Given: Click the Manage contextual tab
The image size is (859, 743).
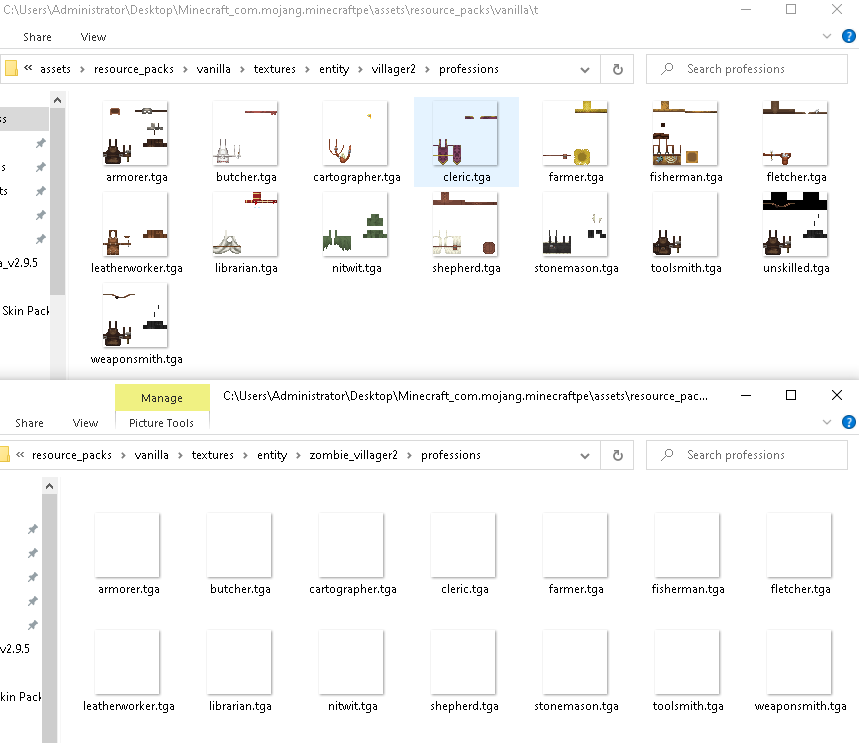Looking at the screenshot, I should pyautogui.click(x=161, y=398).
